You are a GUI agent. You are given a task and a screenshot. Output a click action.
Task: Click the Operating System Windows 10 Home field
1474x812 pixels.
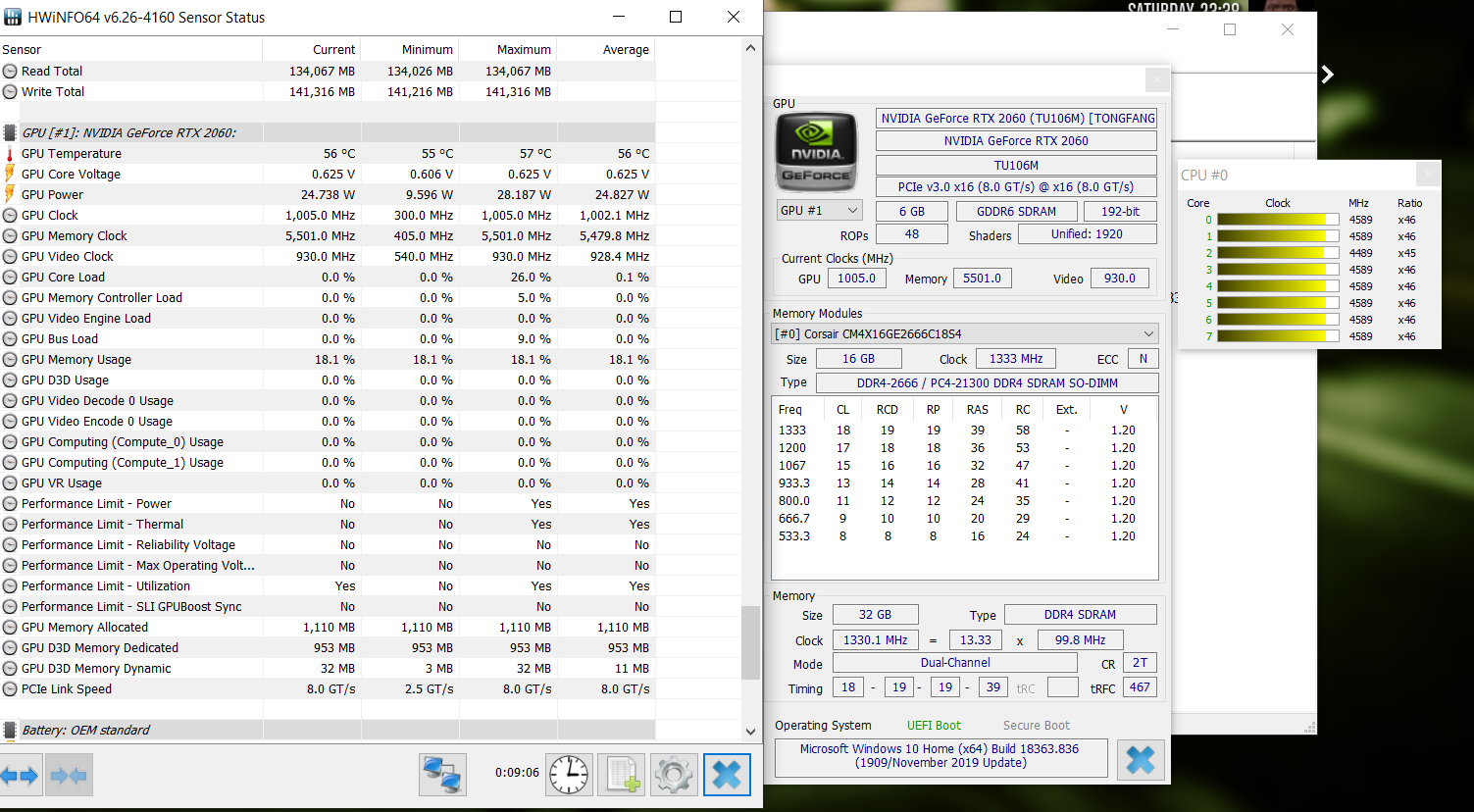[x=940, y=756]
